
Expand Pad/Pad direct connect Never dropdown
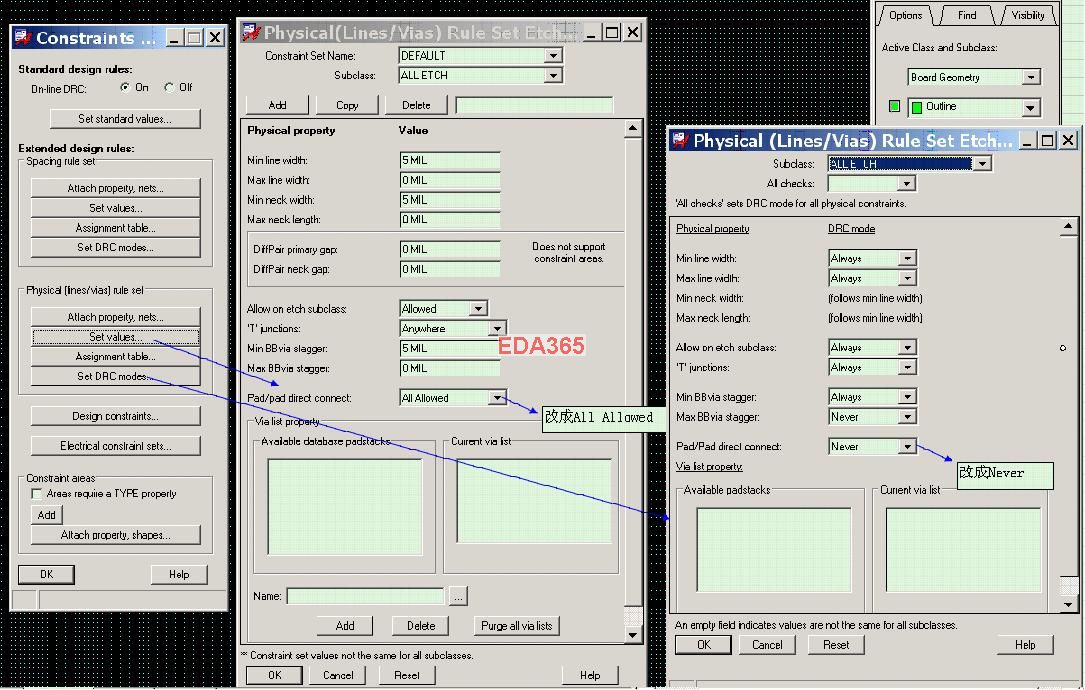pyautogui.click(x=907, y=446)
